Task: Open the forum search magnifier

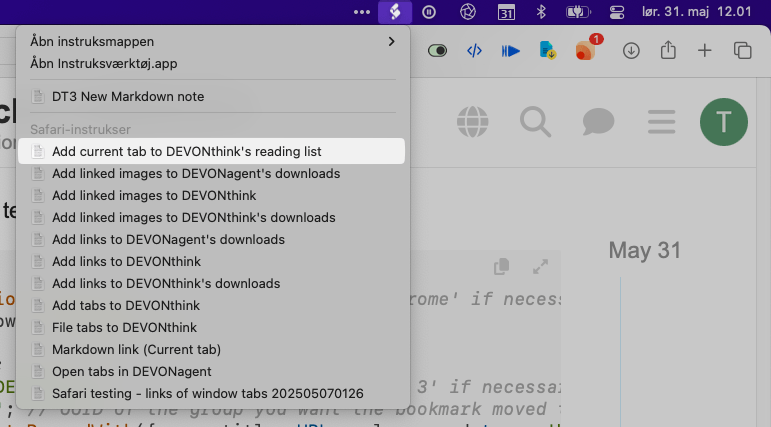Action: click(535, 122)
